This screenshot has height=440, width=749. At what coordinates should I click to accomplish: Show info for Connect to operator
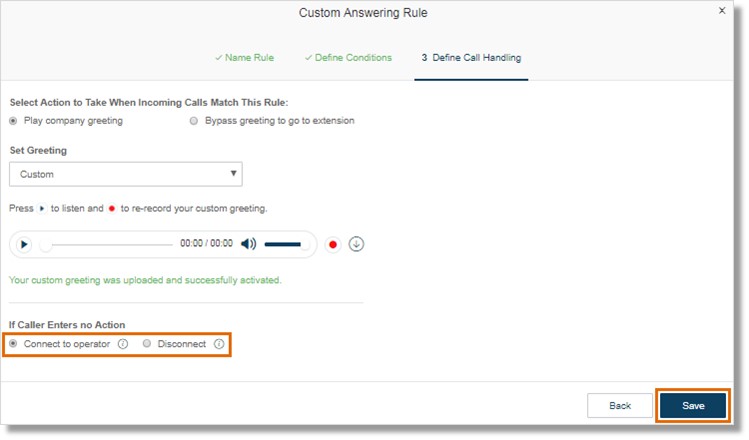coord(123,344)
